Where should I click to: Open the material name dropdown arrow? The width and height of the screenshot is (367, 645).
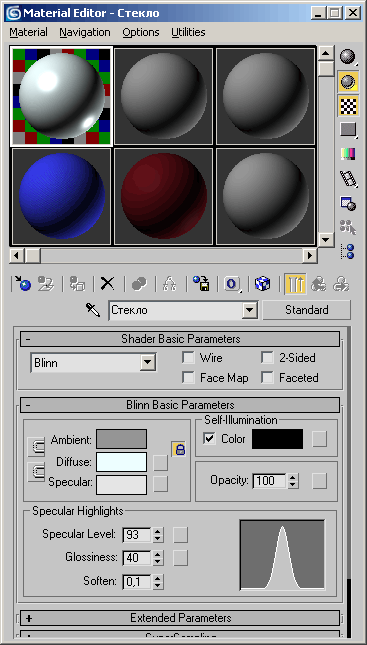pos(249,310)
